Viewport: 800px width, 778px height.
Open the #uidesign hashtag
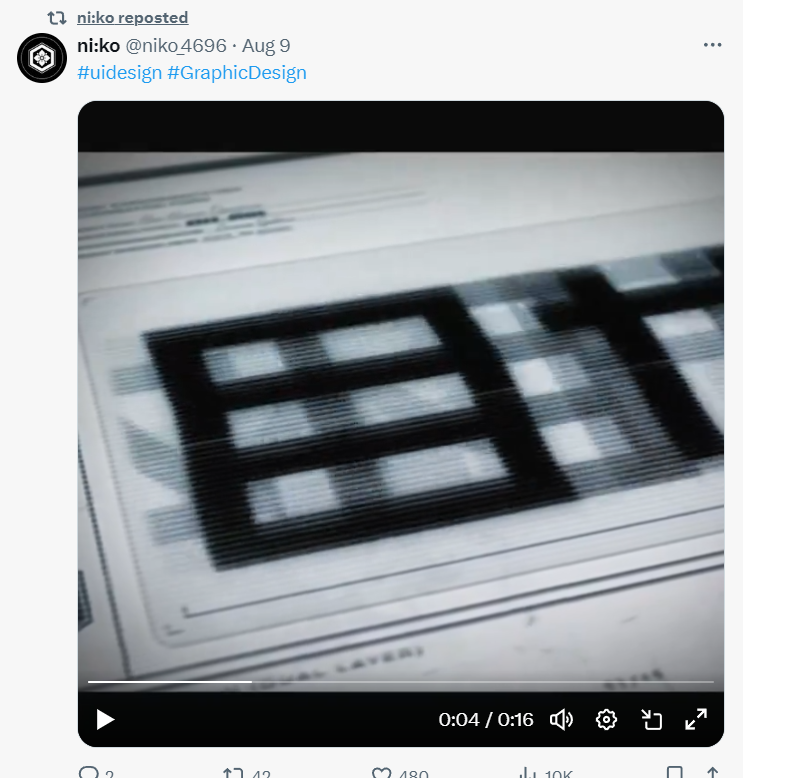click(x=119, y=72)
